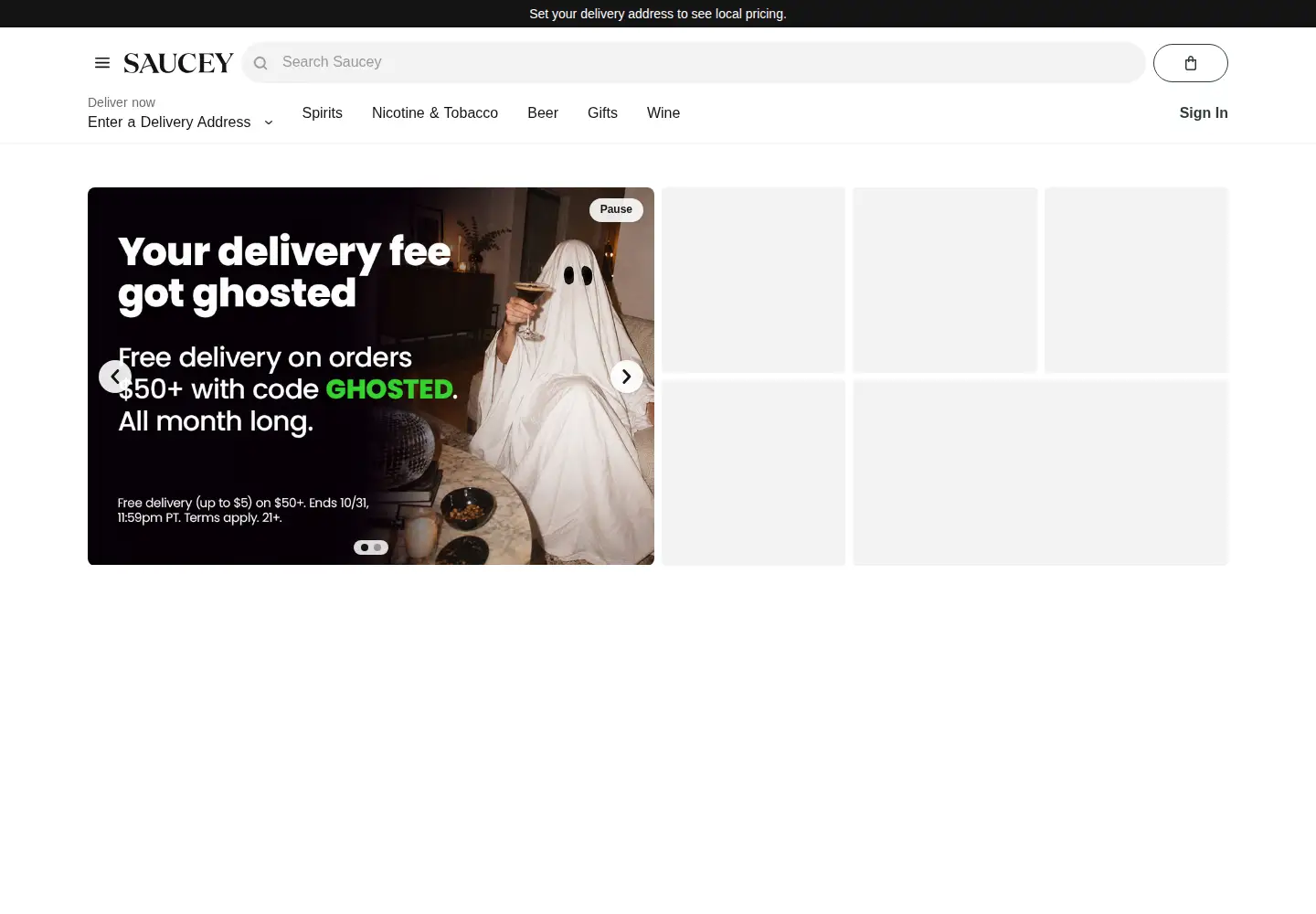Screen dimensions: 1316x914
Task: Show the previous carousel slide
Action: (x=115, y=377)
